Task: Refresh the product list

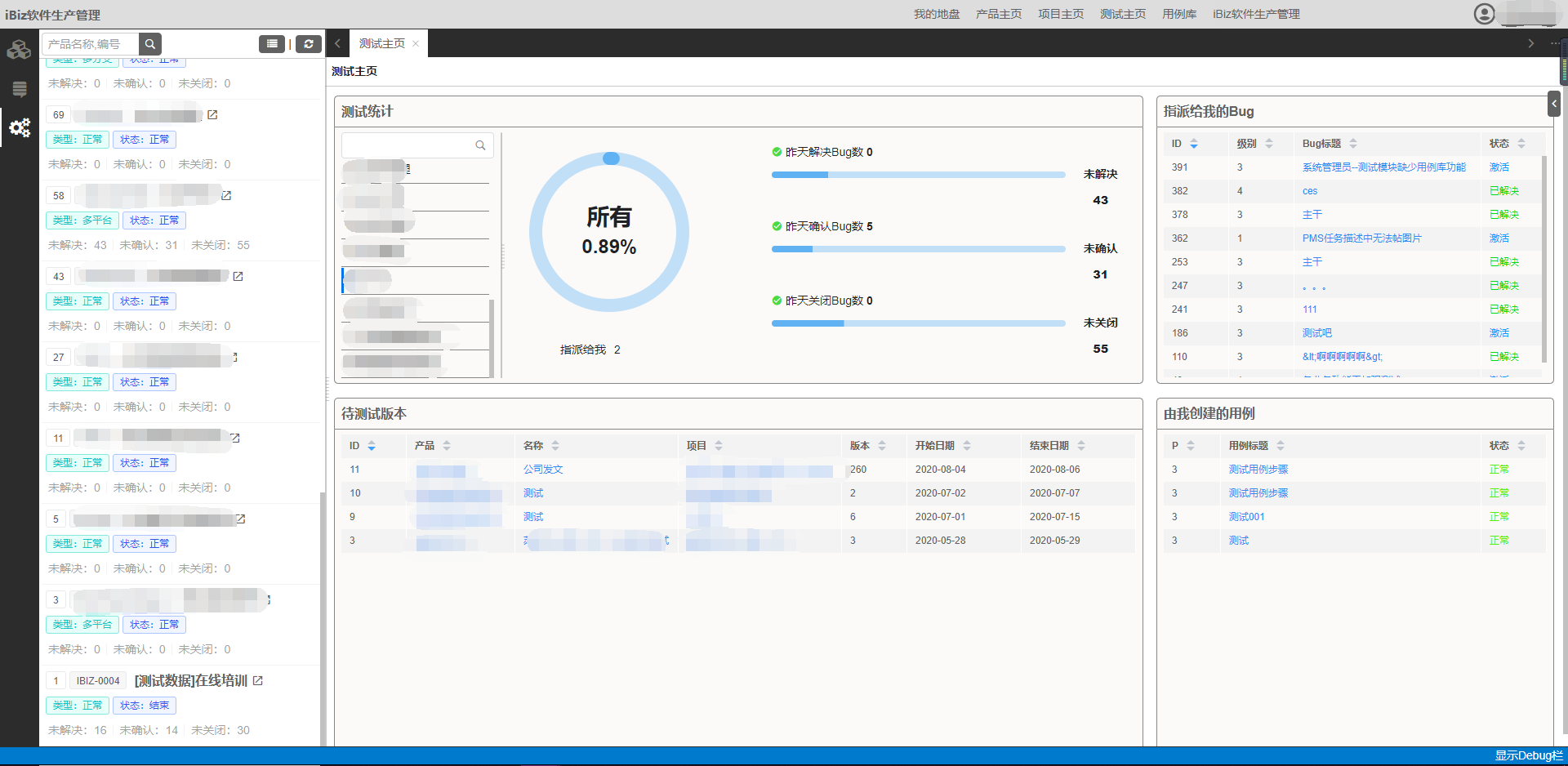Action: click(x=309, y=44)
